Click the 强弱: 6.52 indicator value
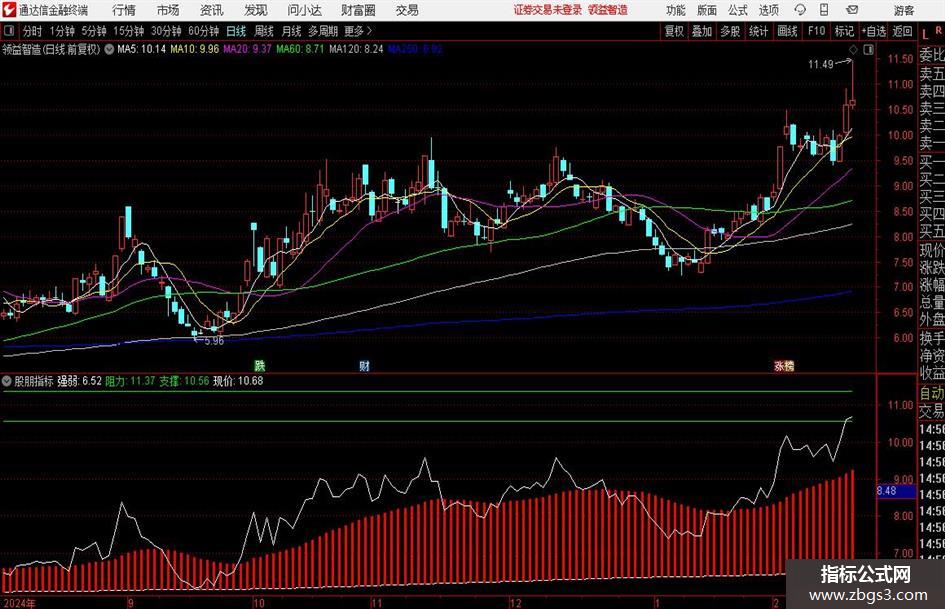The width and height of the screenshot is (945, 609). click(80, 381)
